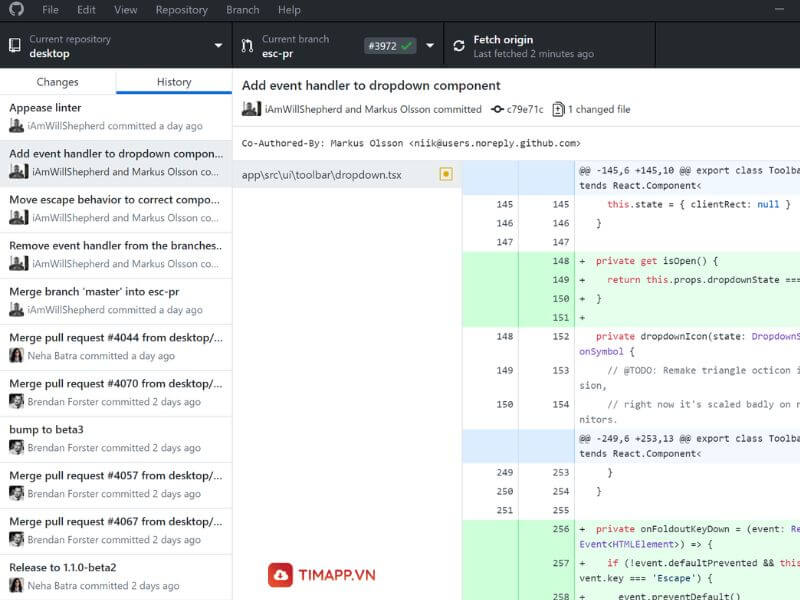Screen dimensions: 800x600
Task: Open the Branch menu
Action: pyautogui.click(x=242, y=10)
